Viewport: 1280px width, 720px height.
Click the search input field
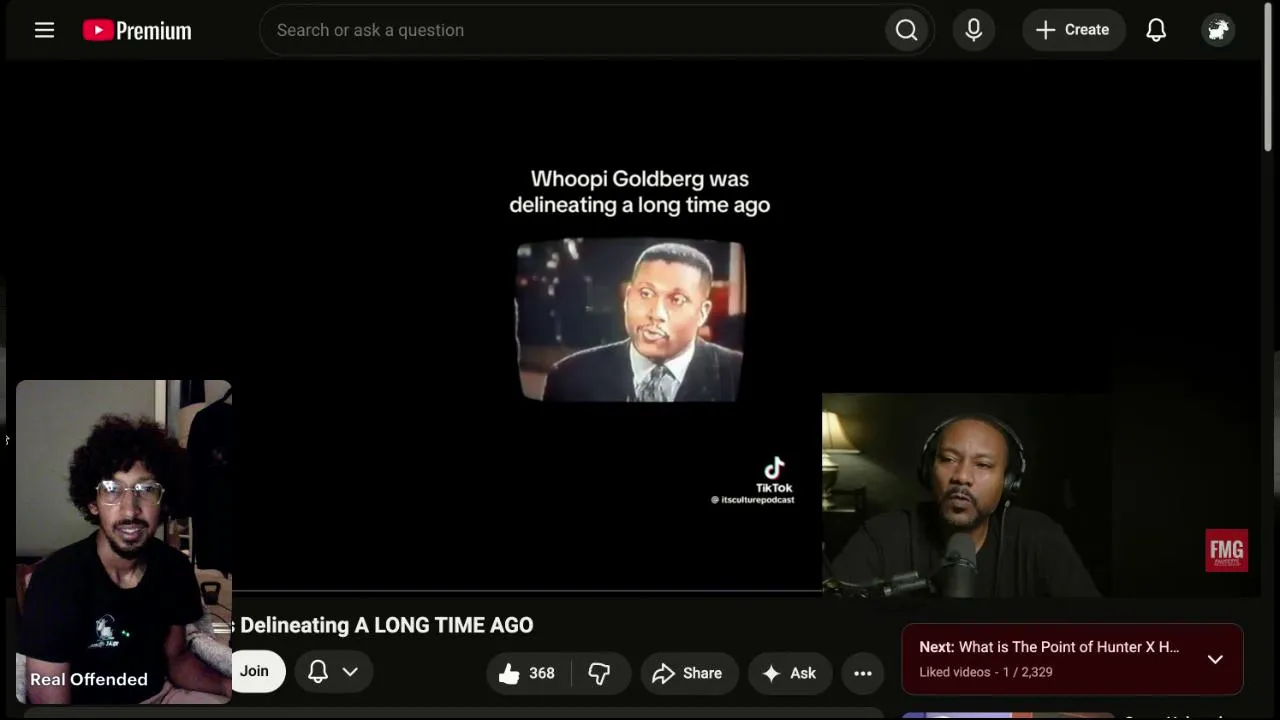pyautogui.click(x=572, y=30)
